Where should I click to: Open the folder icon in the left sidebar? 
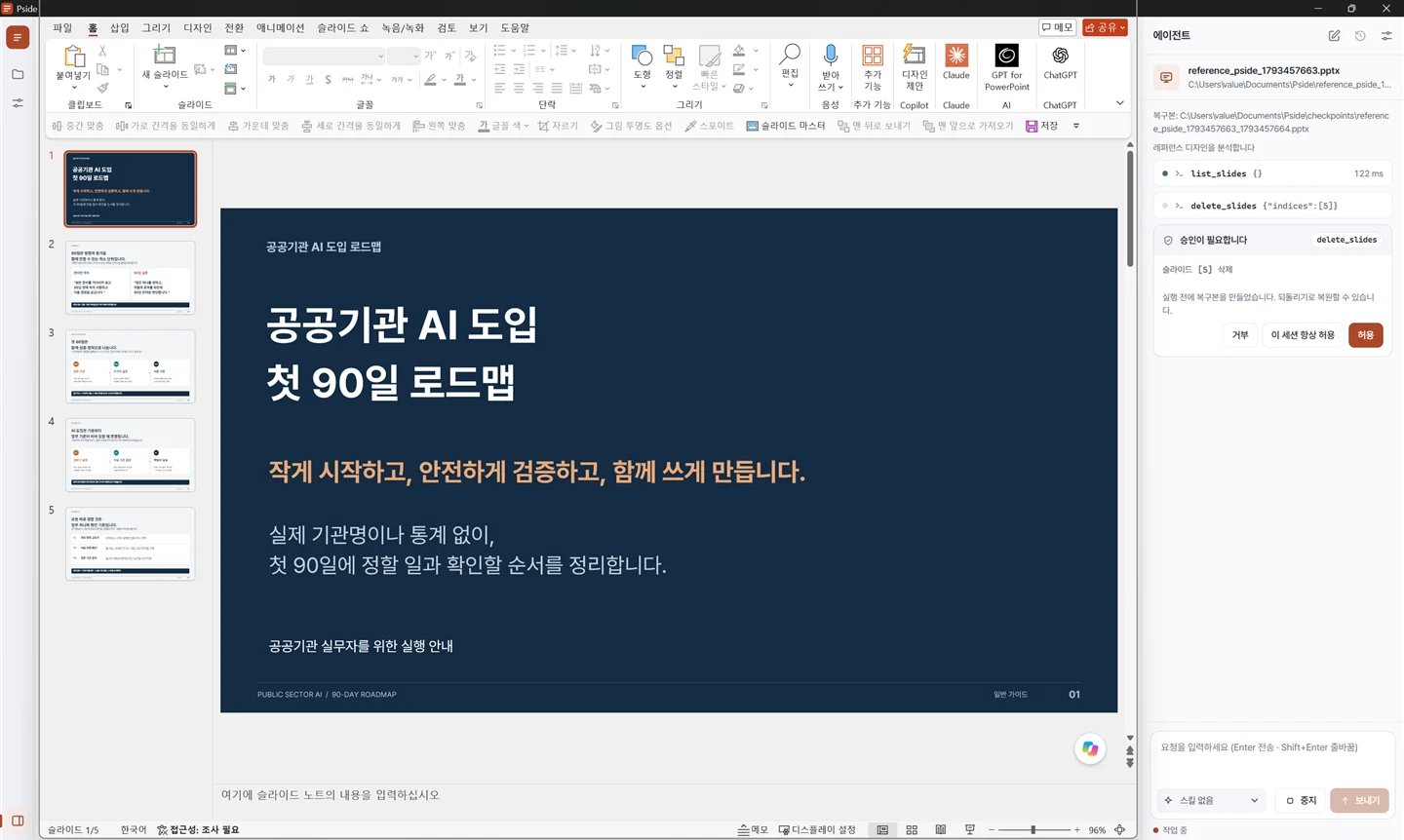point(18,74)
